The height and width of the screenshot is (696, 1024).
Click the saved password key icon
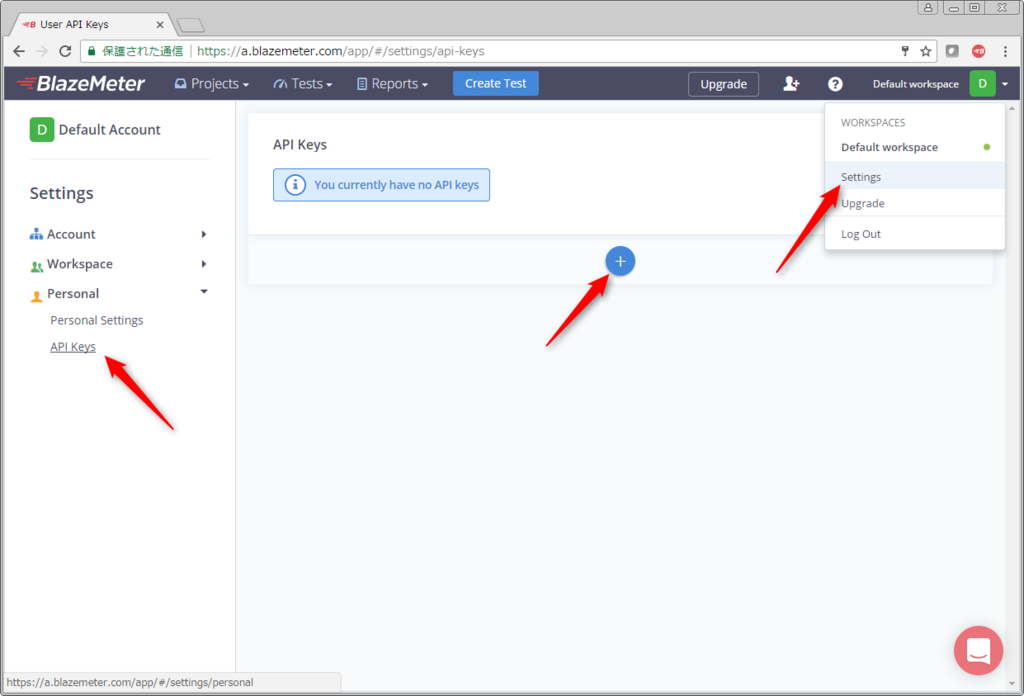coord(905,51)
